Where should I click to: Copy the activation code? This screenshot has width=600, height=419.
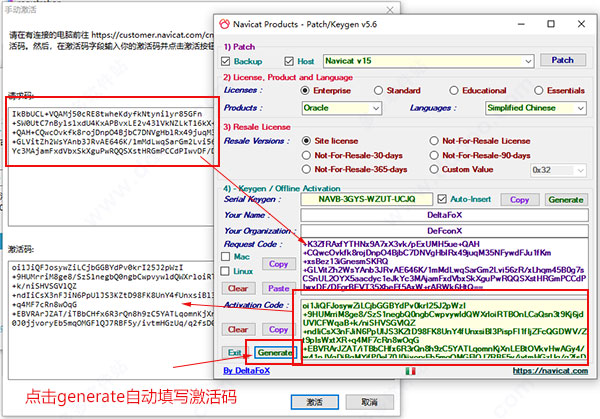pos(279,329)
